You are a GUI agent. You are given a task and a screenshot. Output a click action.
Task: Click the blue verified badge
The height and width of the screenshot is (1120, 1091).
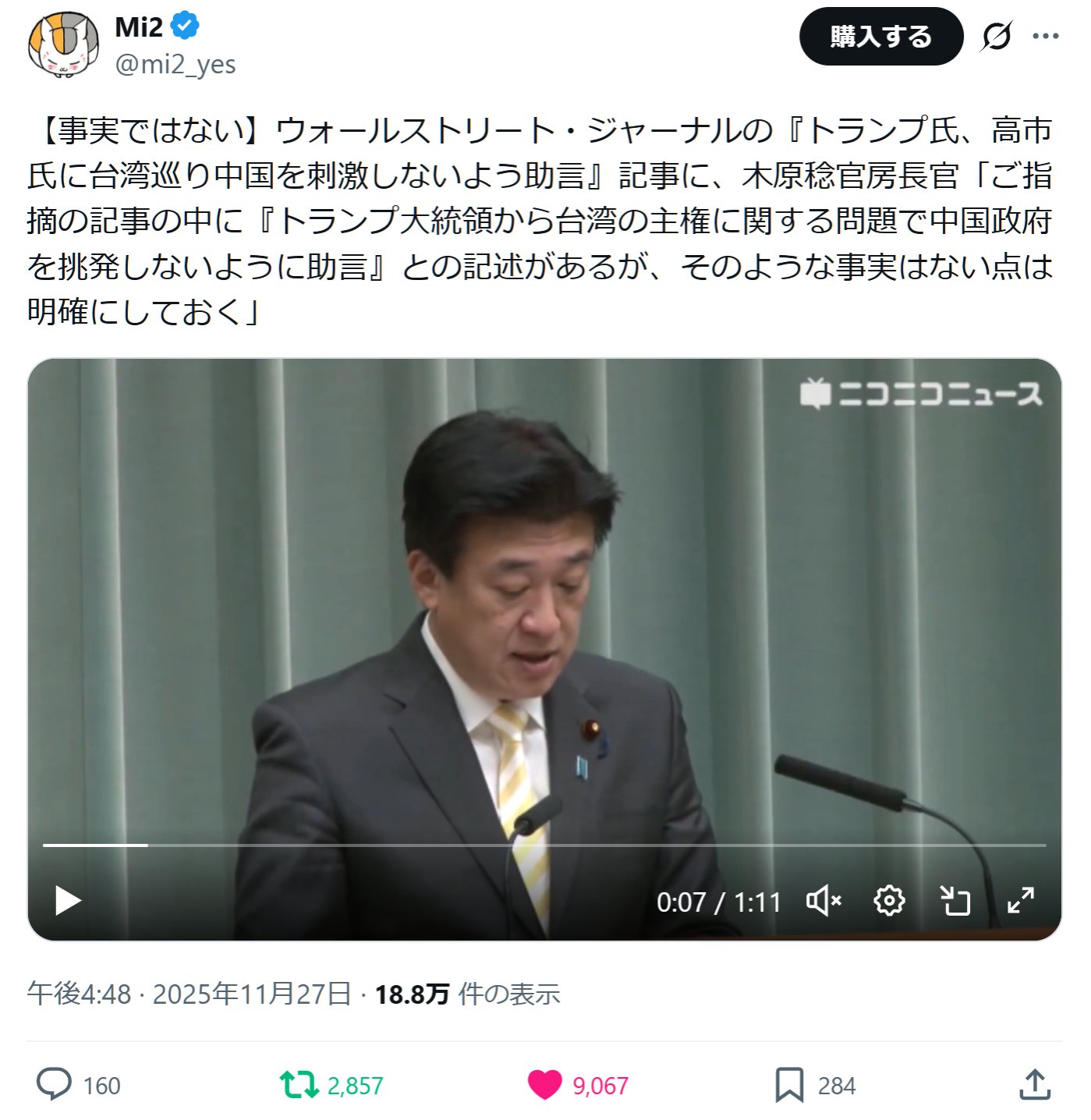coord(185,27)
